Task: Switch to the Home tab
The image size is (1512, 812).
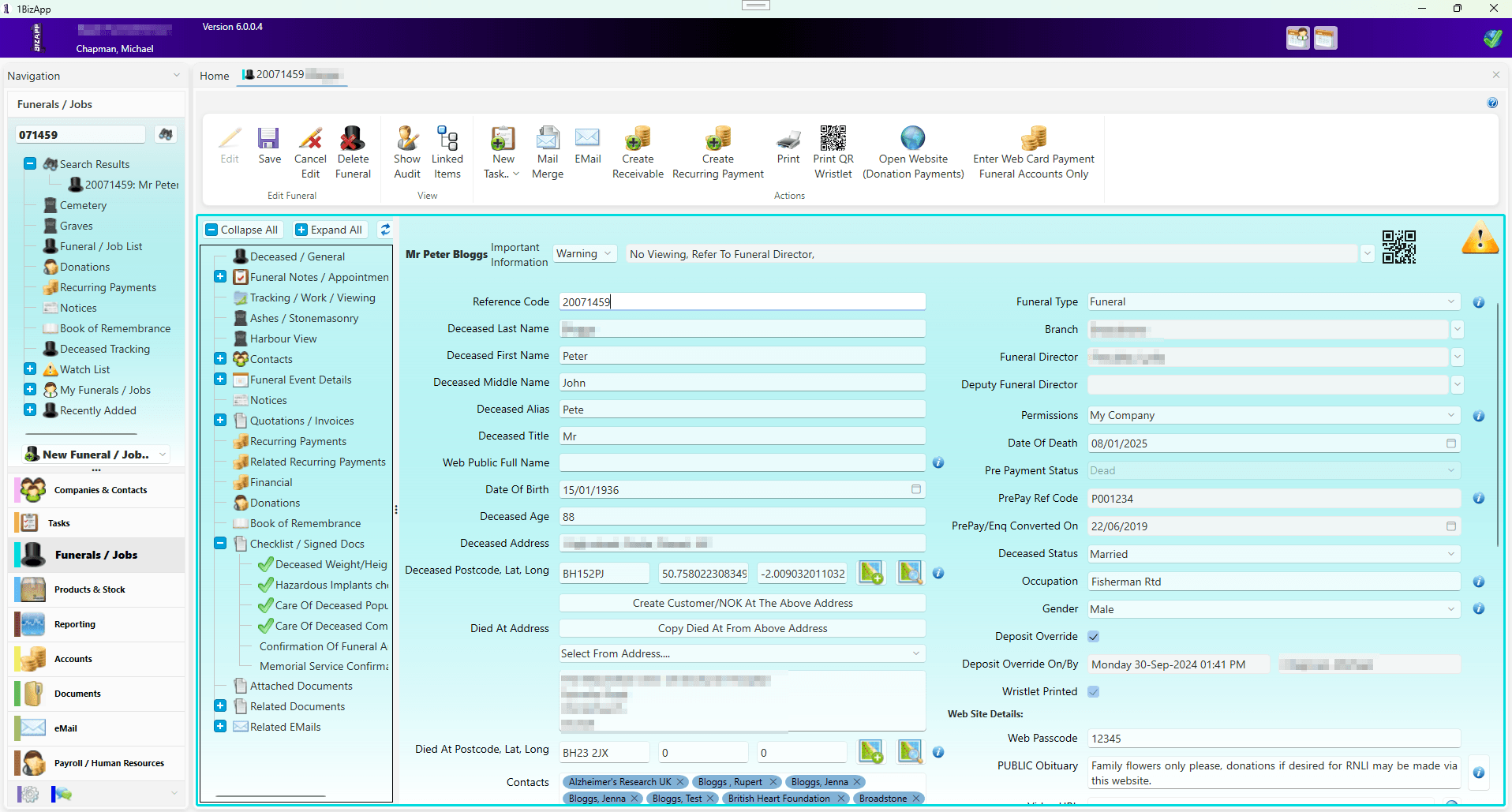Action: point(214,76)
